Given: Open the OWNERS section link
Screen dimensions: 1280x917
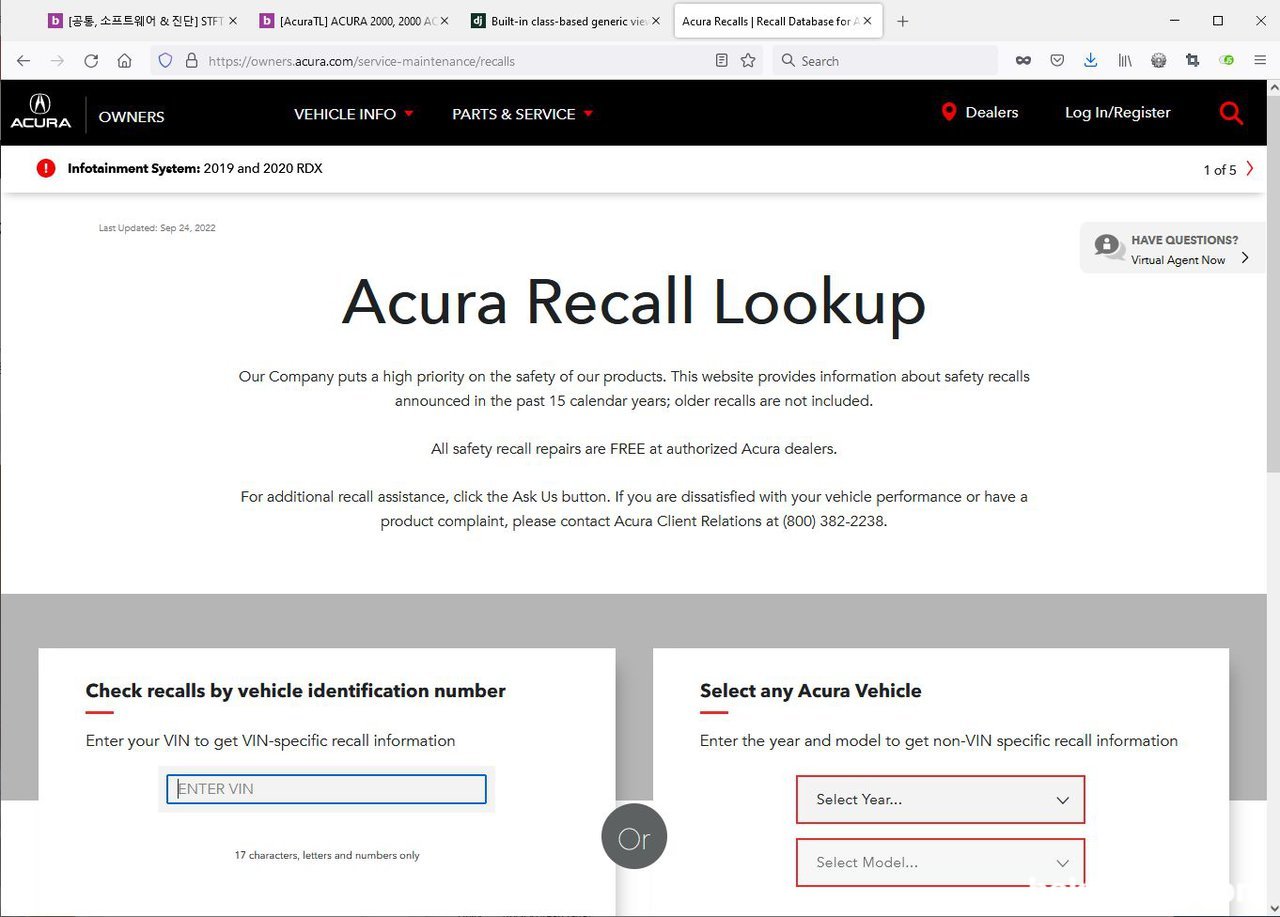Looking at the screenshot, I should point(131,116).
